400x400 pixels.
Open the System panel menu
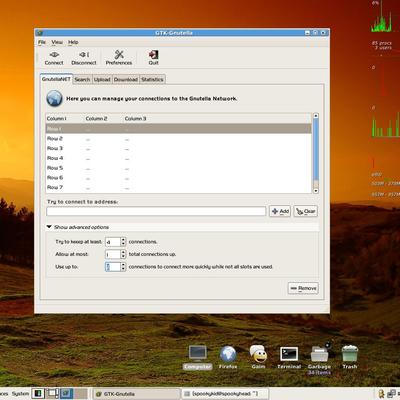pos(20,394)
